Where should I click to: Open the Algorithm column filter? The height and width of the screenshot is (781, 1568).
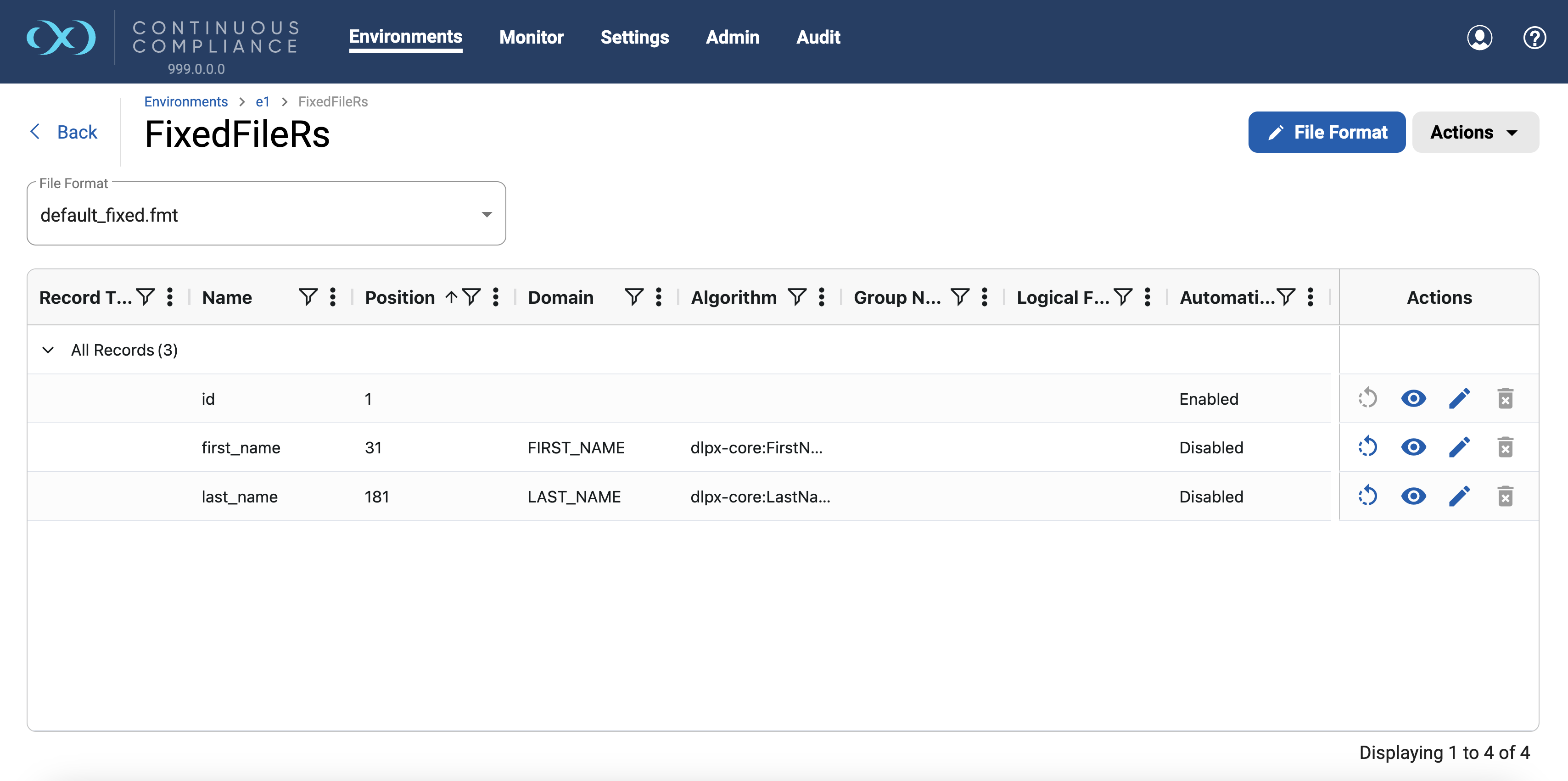[x=796, y=297]
